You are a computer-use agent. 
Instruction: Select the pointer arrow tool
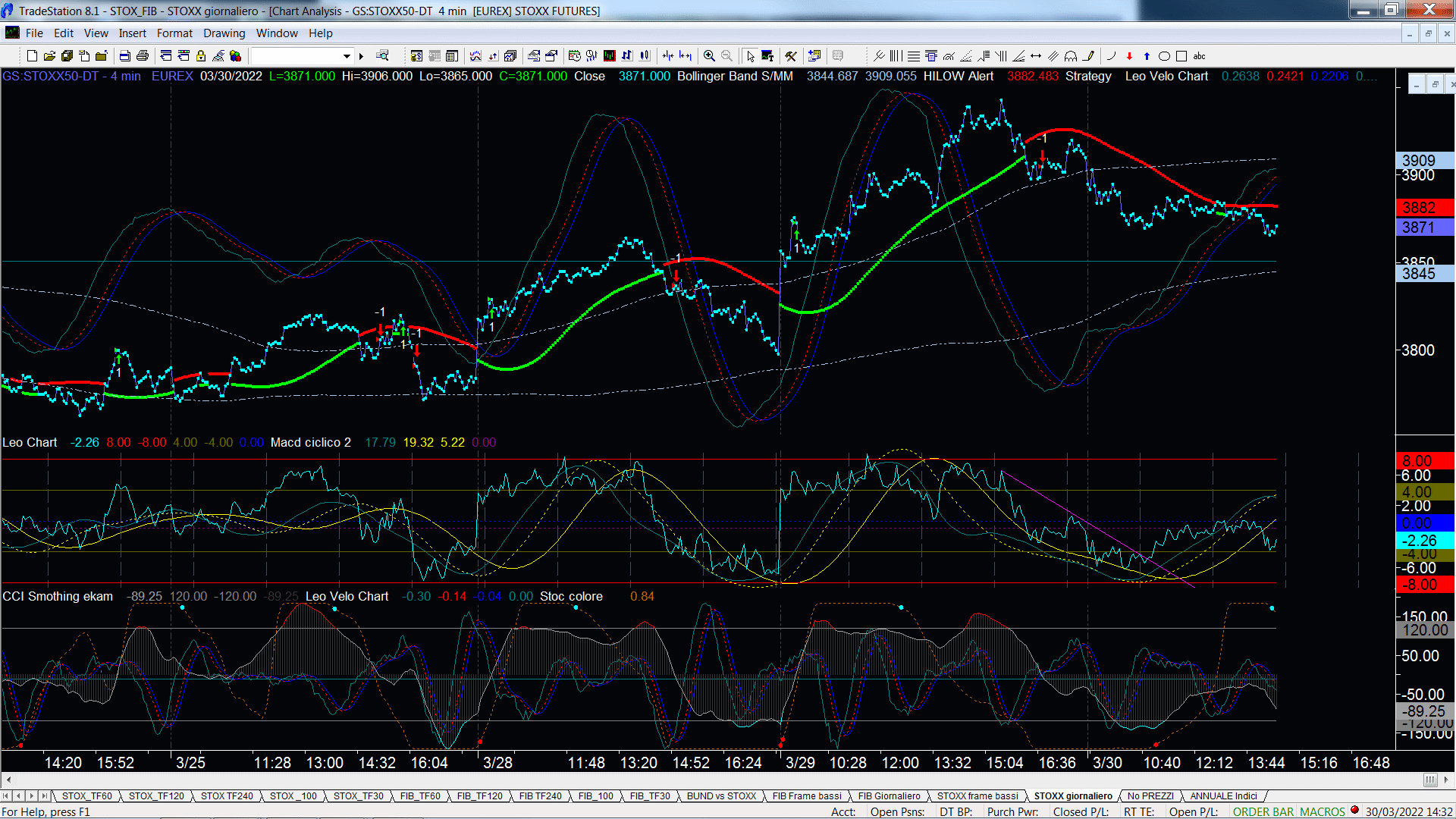coord(750,56)
